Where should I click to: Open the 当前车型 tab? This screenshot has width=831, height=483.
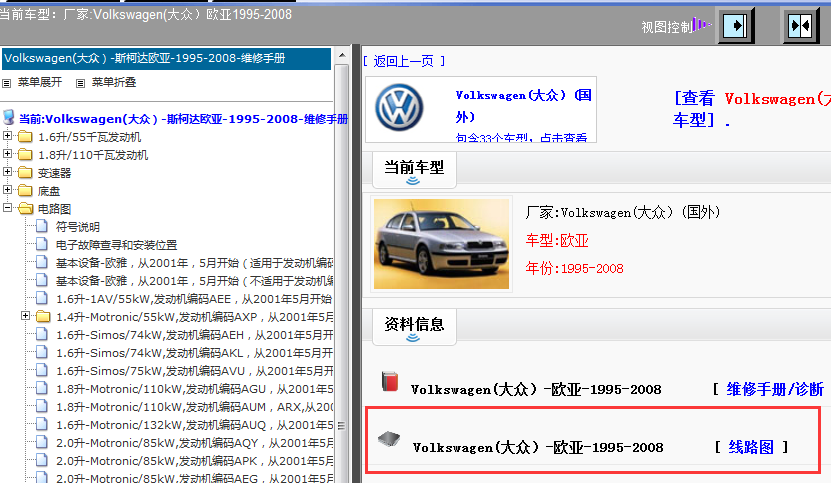point(414,169)
